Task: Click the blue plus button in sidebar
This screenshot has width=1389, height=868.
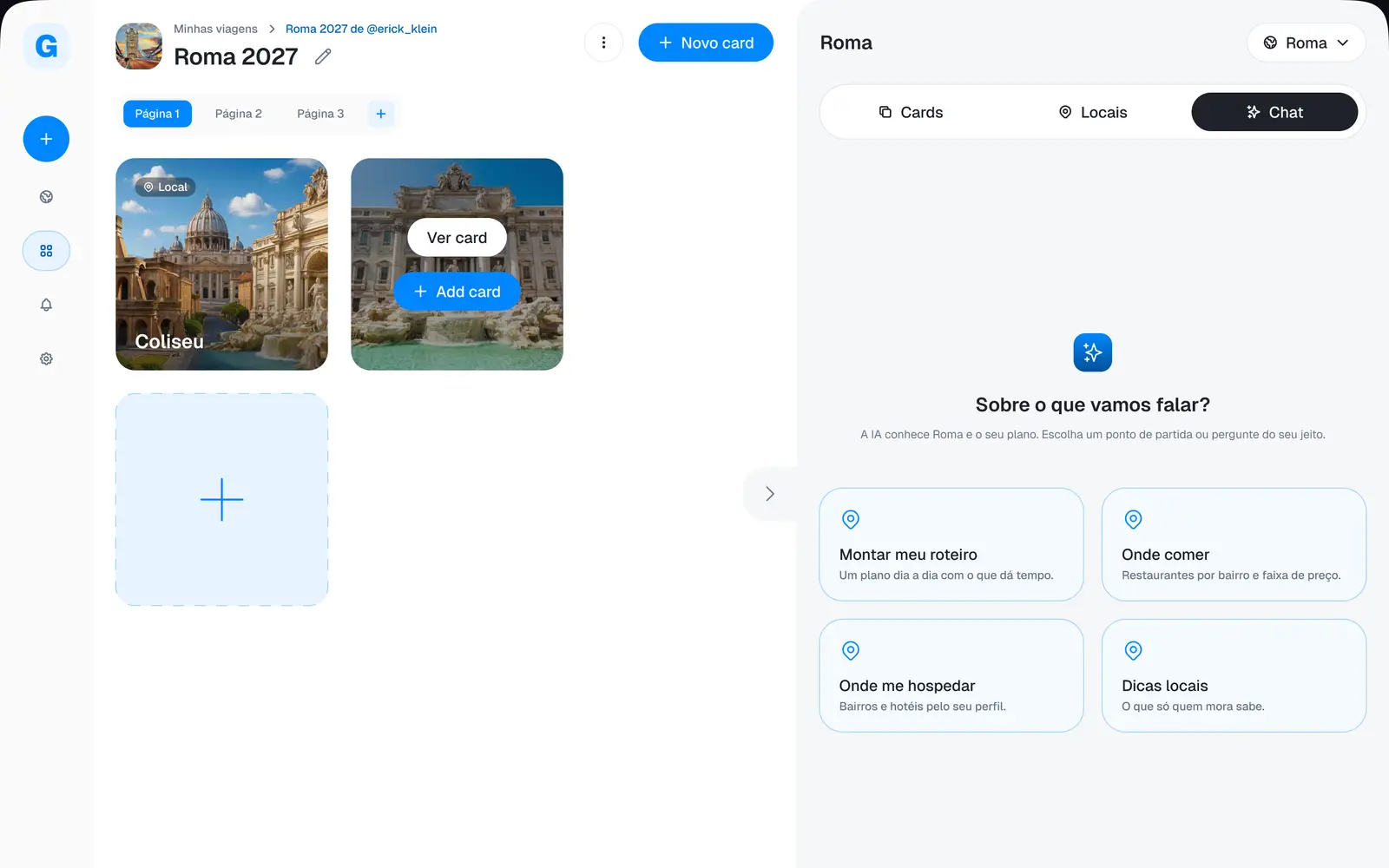Action: coord(46,139)
